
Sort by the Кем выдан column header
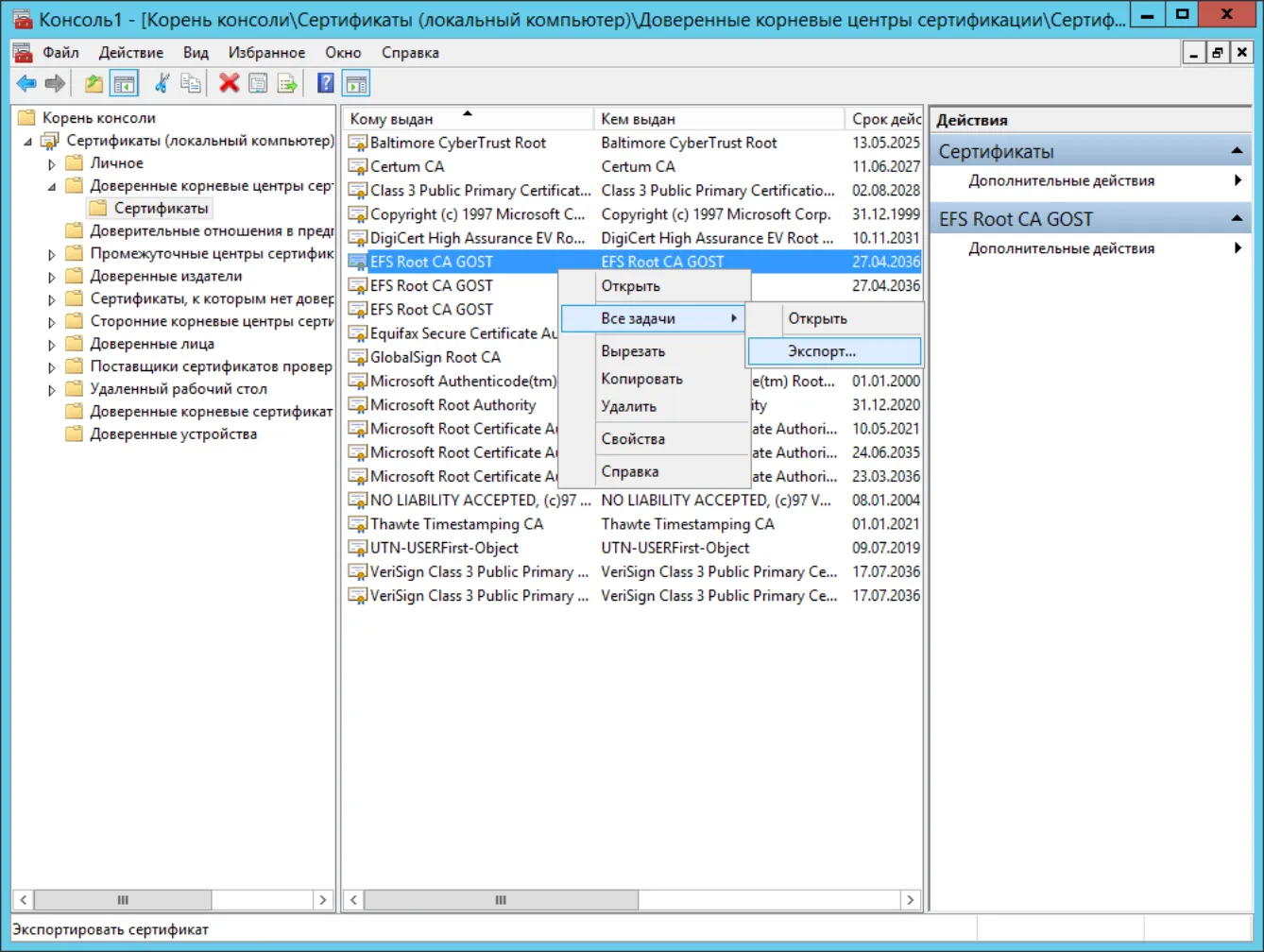[719, 119]
